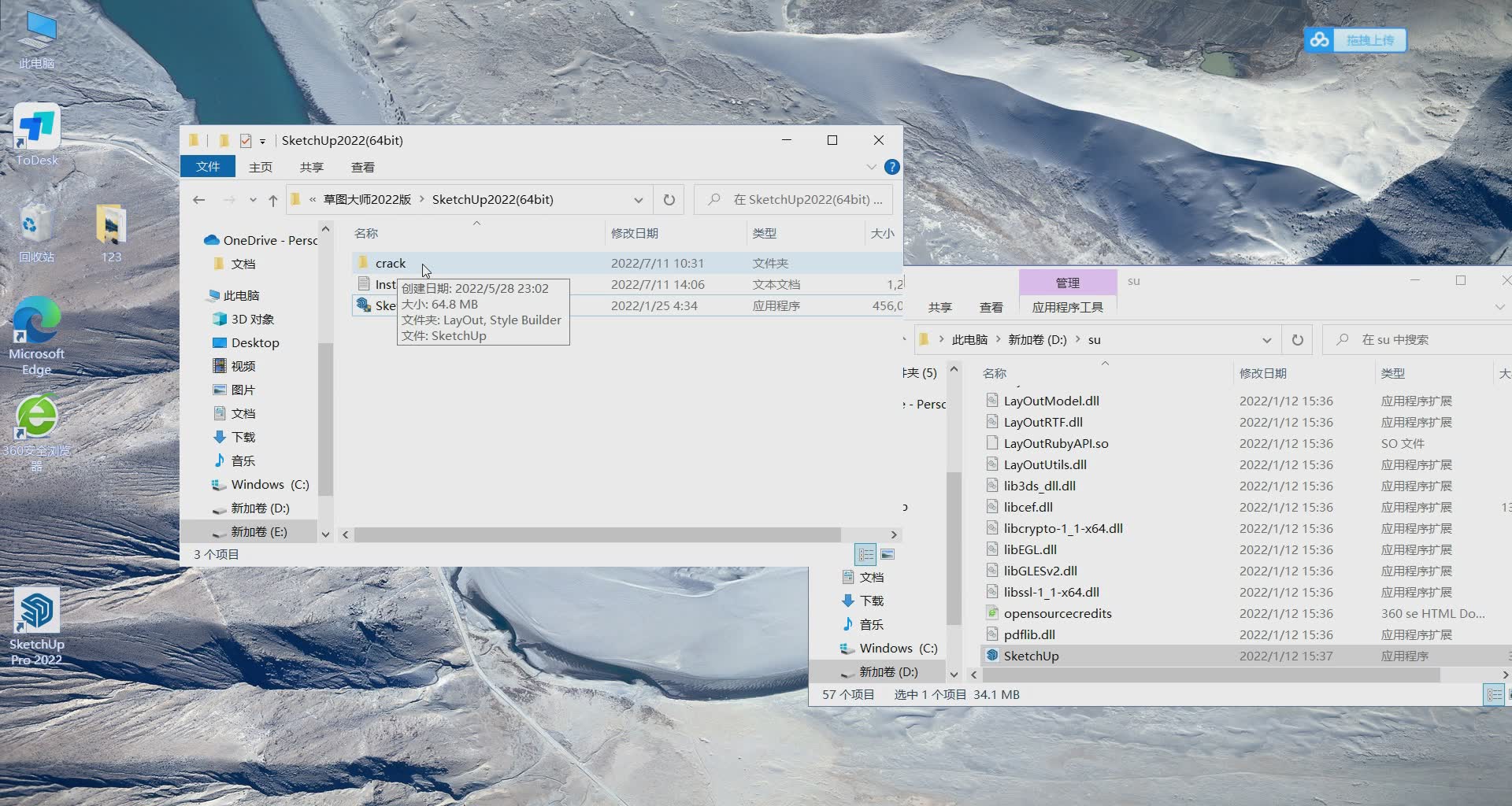Click 草图大师2022版 in the breadcrumb path

pos(367,200)
